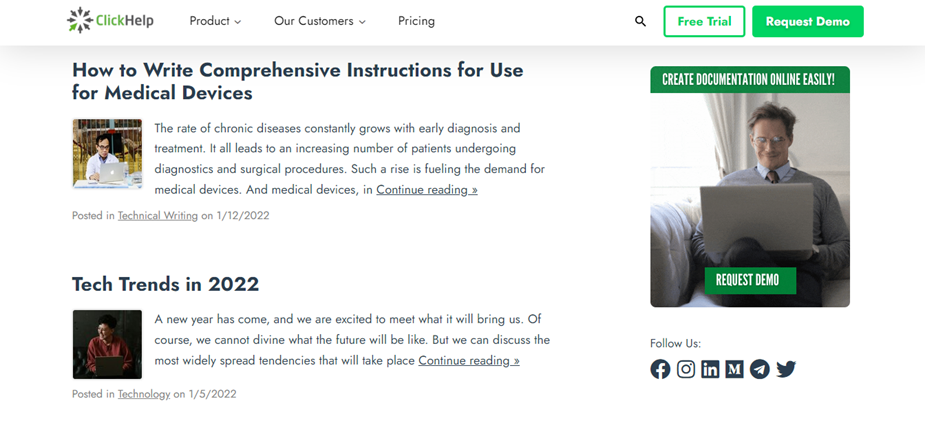Open the Technology category link
This screenshot has width=925, height=441.
click(x=144, y=394)
